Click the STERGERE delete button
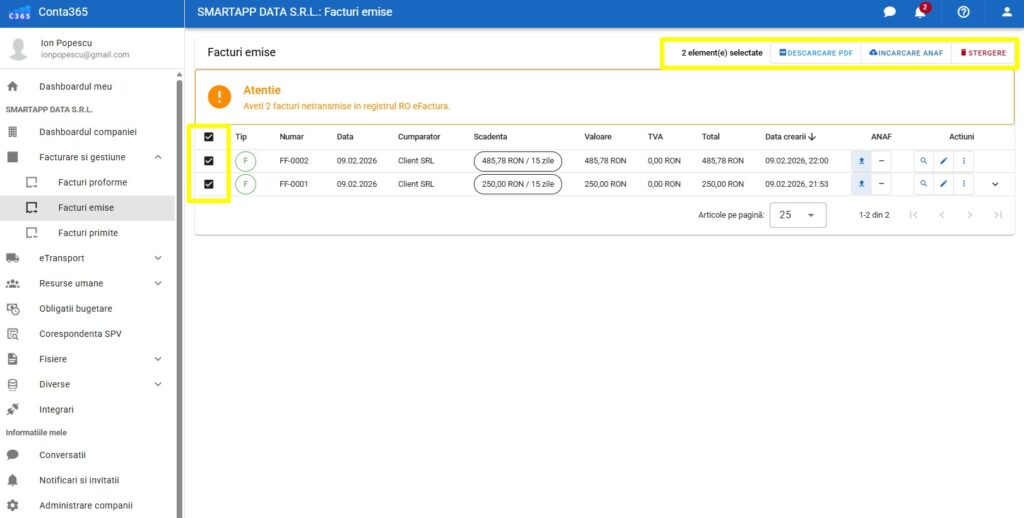The height and width of the screenshot is (518, 1024). [x=982, y=52]
